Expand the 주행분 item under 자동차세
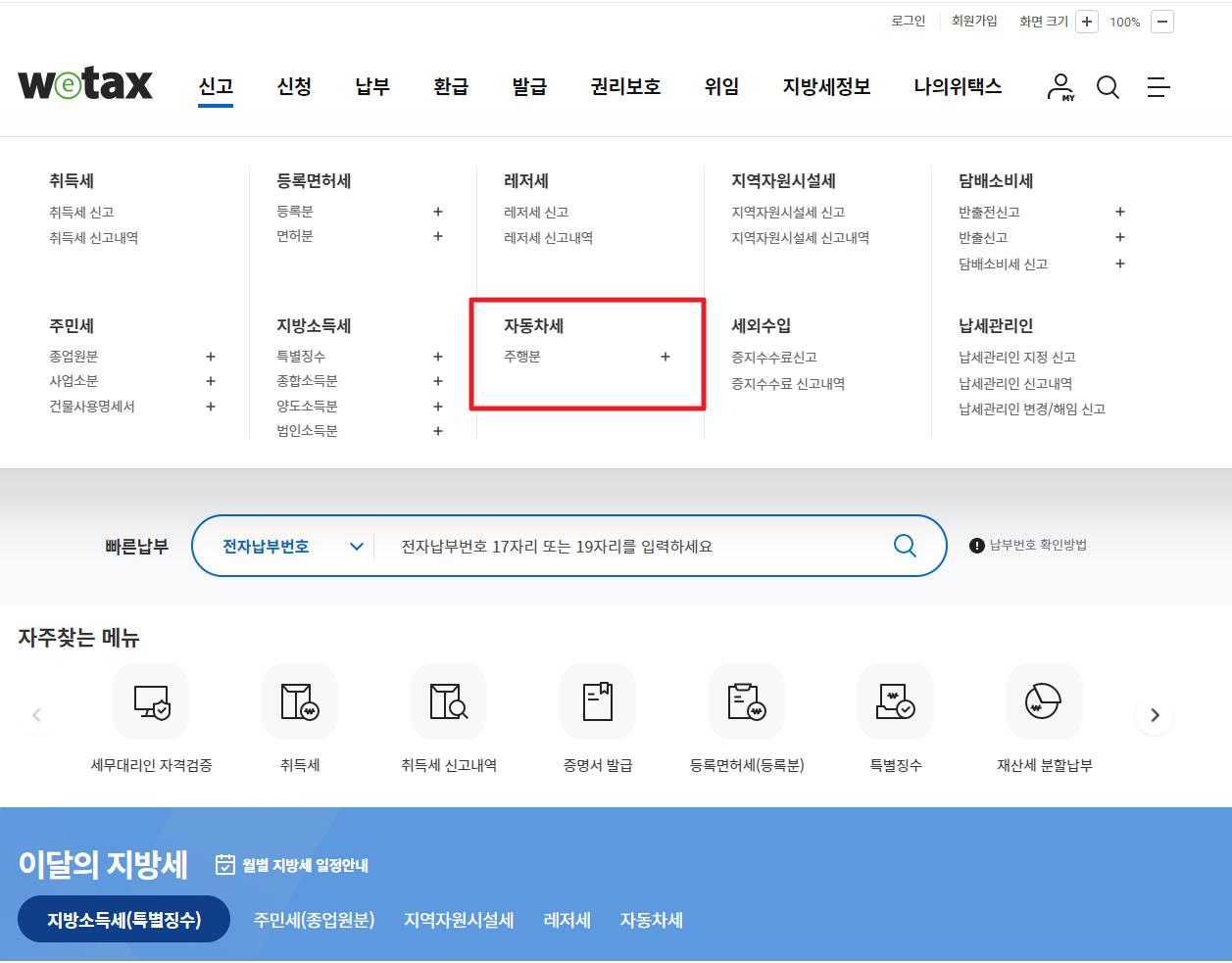The image size is (1232, 963). (665, 357)
